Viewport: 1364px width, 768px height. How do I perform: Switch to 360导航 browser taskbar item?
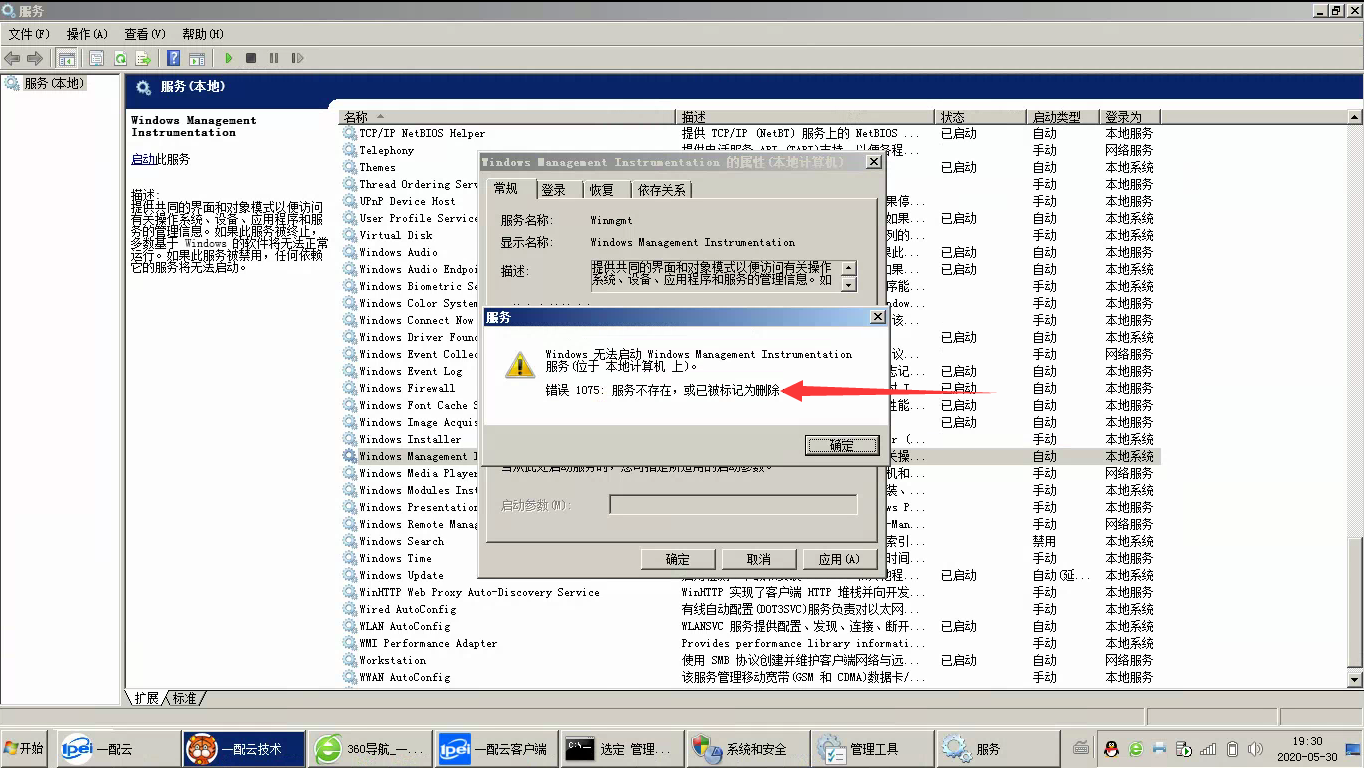pyautogui.click(x=369, y=749)
